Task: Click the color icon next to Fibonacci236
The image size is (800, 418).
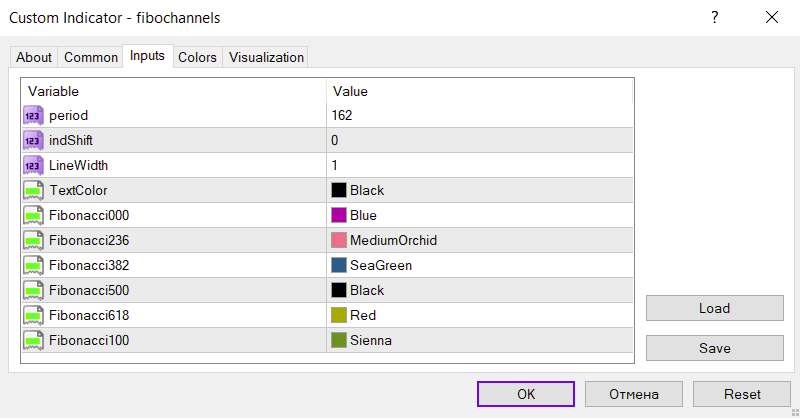Action: 32,240
